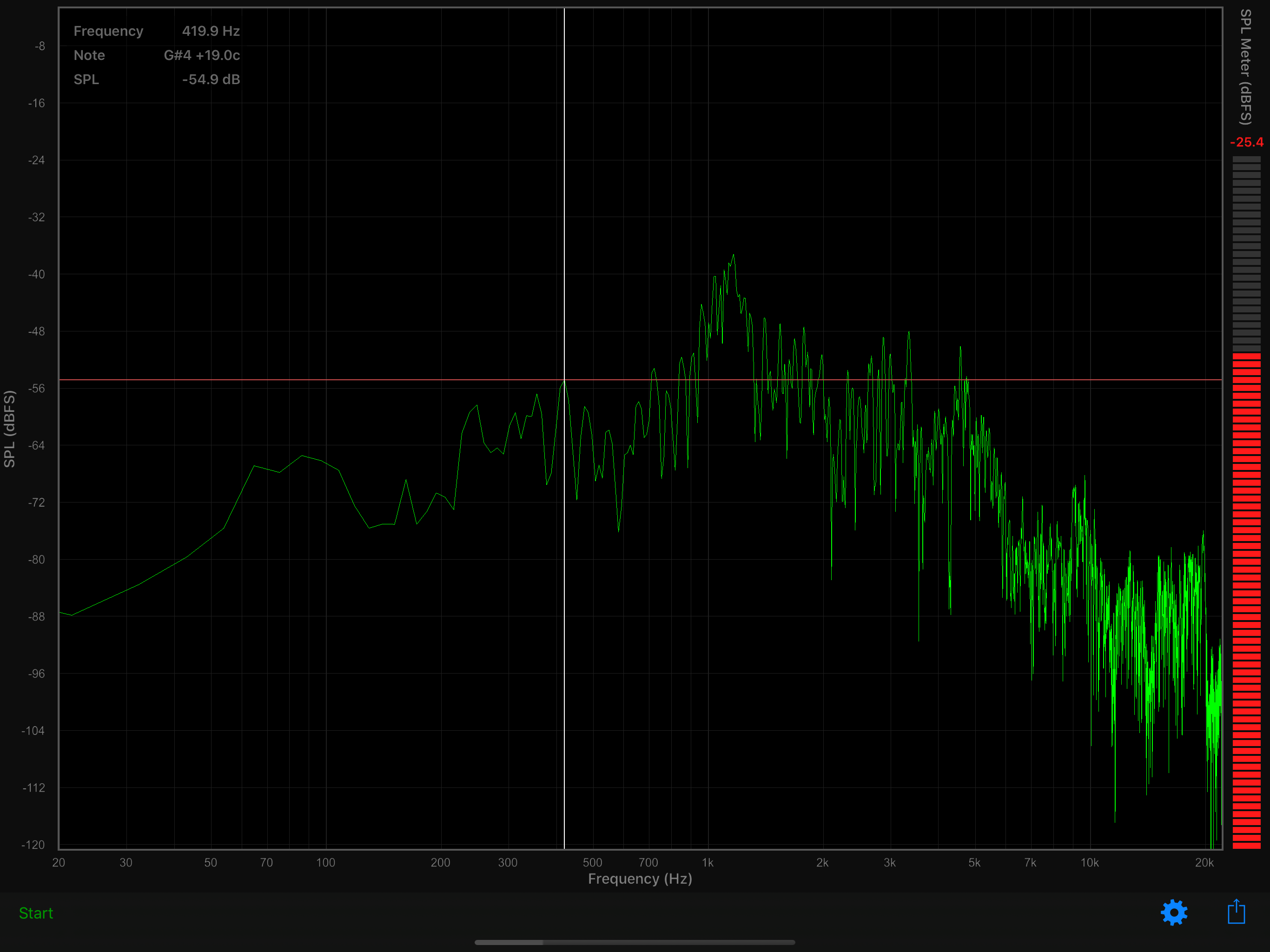Click the -40 dB axis label
The image size is (1270, 952).
(36, 274)
